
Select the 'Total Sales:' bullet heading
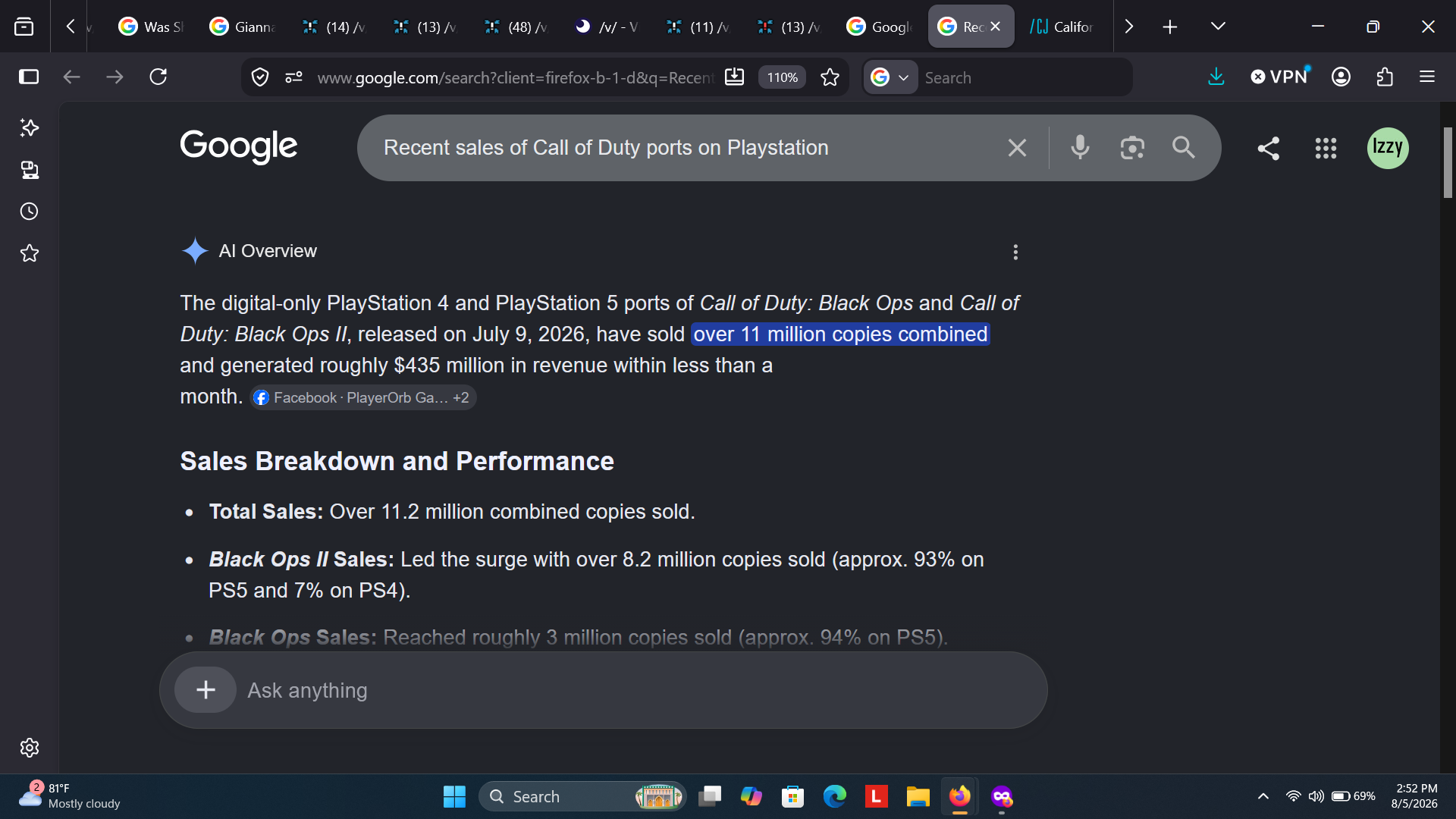(266, 512)
